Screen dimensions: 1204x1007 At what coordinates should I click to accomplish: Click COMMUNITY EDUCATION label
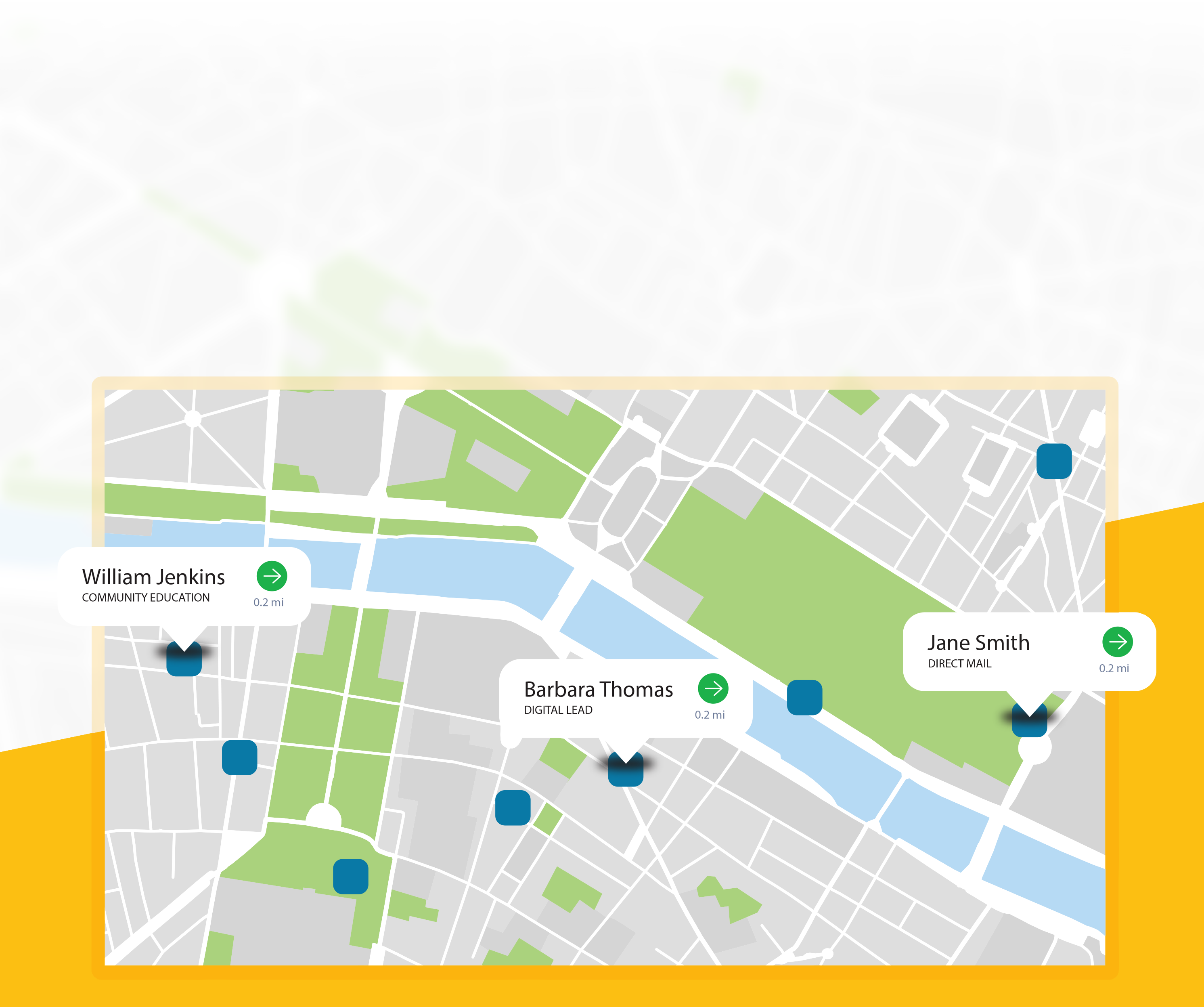coord(146,598)
